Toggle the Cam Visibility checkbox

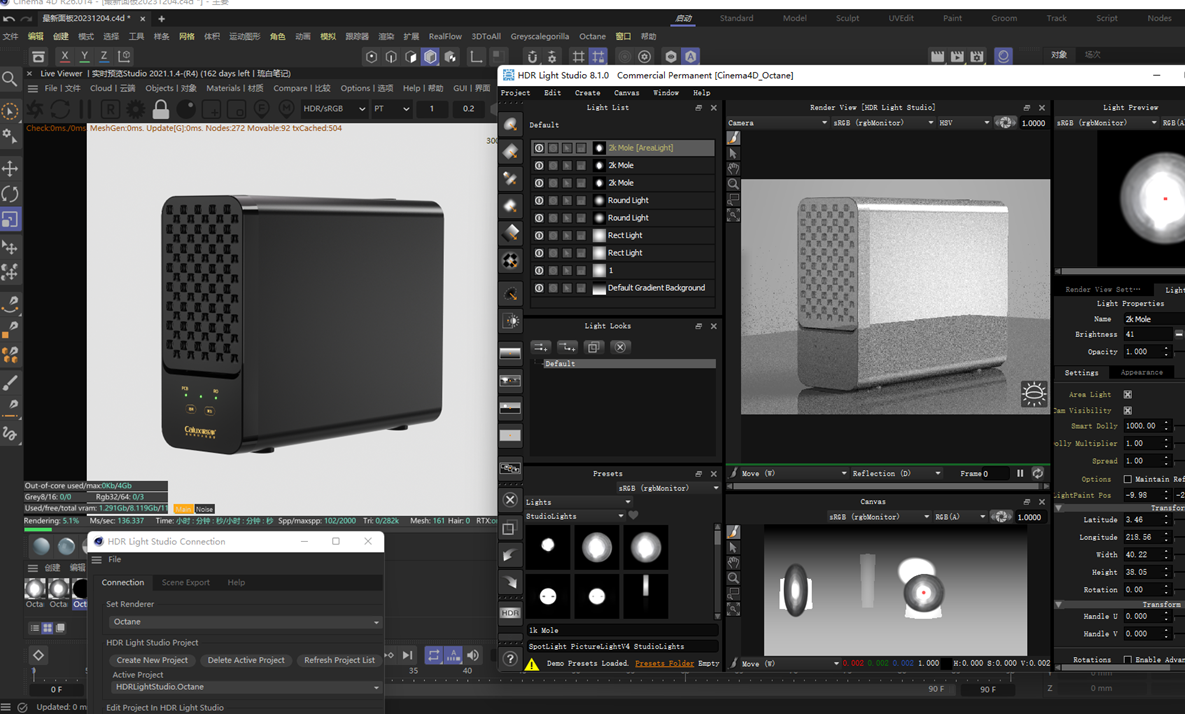point(1128,410)
